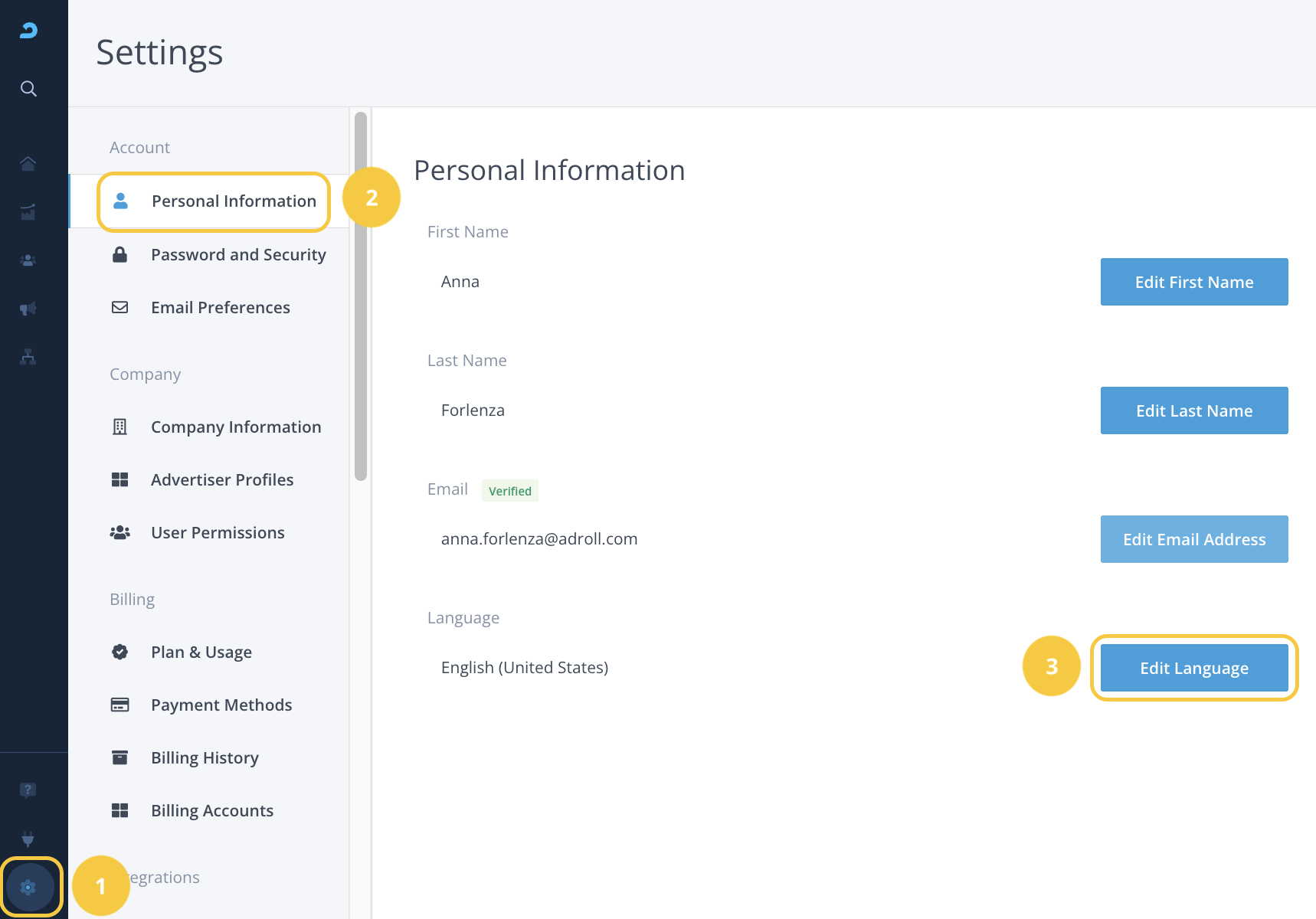
Task: Select User Permissions in settings menu
Action: click(x=218, y=533)
